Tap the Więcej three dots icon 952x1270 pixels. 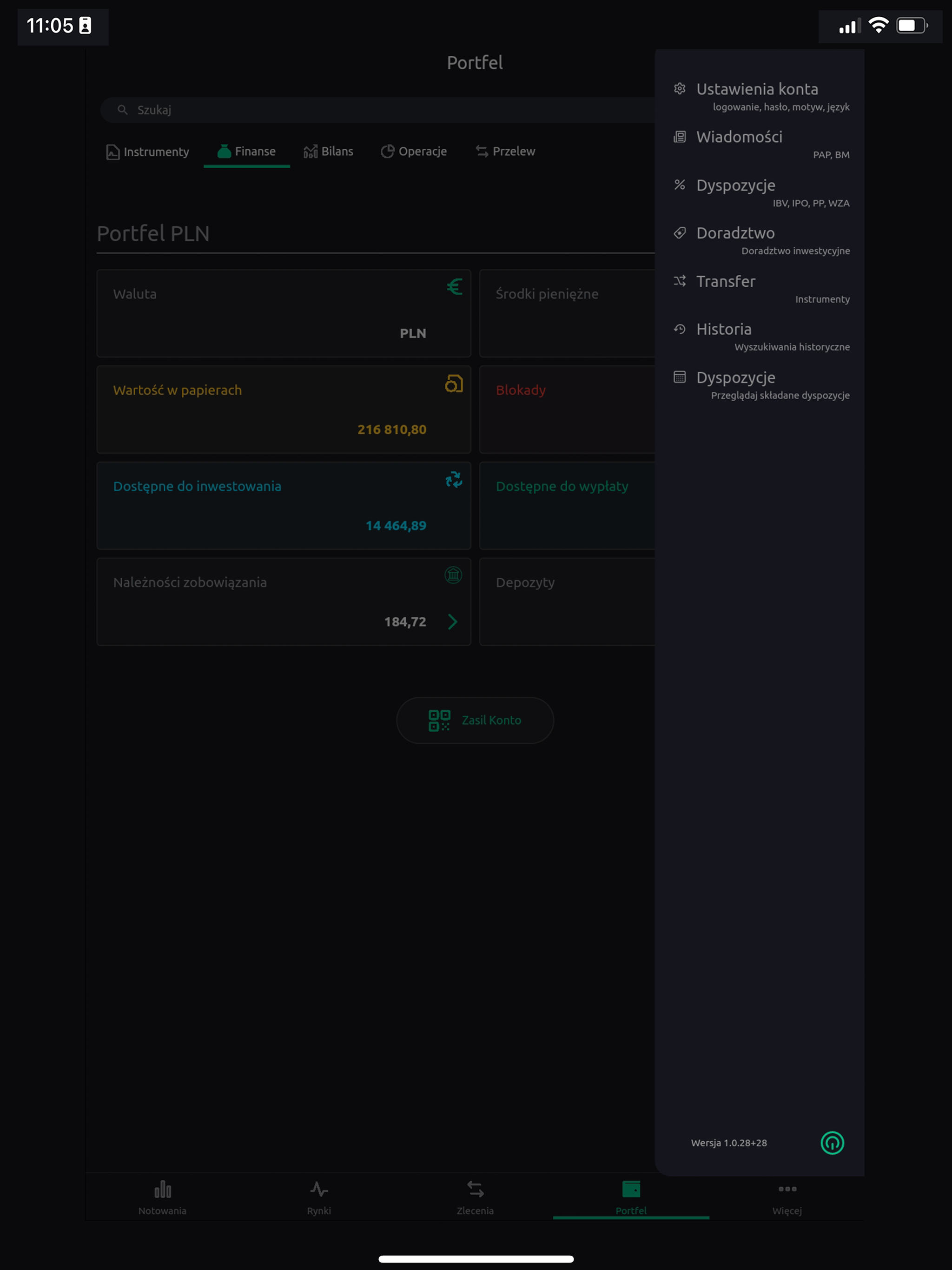tap(787, 1189)
